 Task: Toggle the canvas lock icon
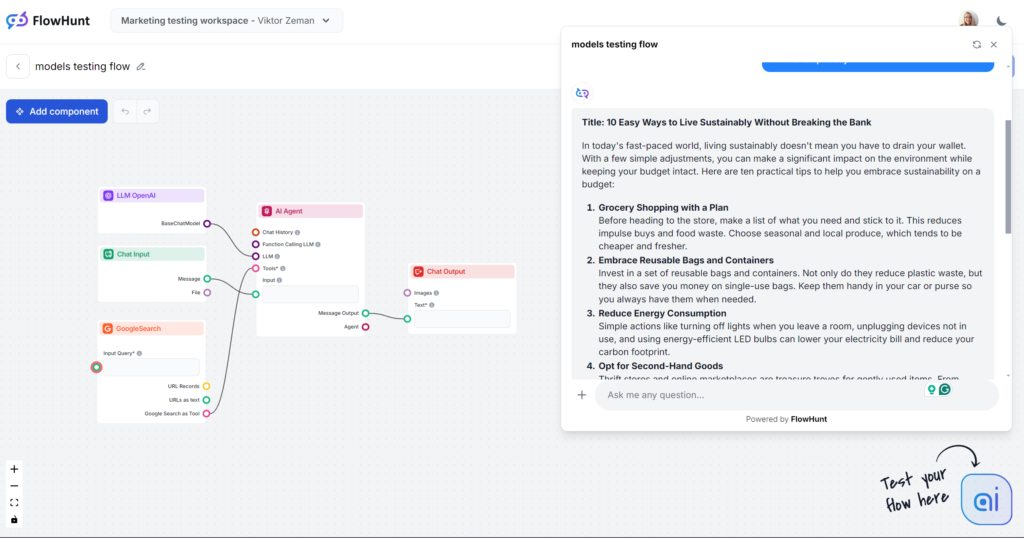(x=14, y=520)
